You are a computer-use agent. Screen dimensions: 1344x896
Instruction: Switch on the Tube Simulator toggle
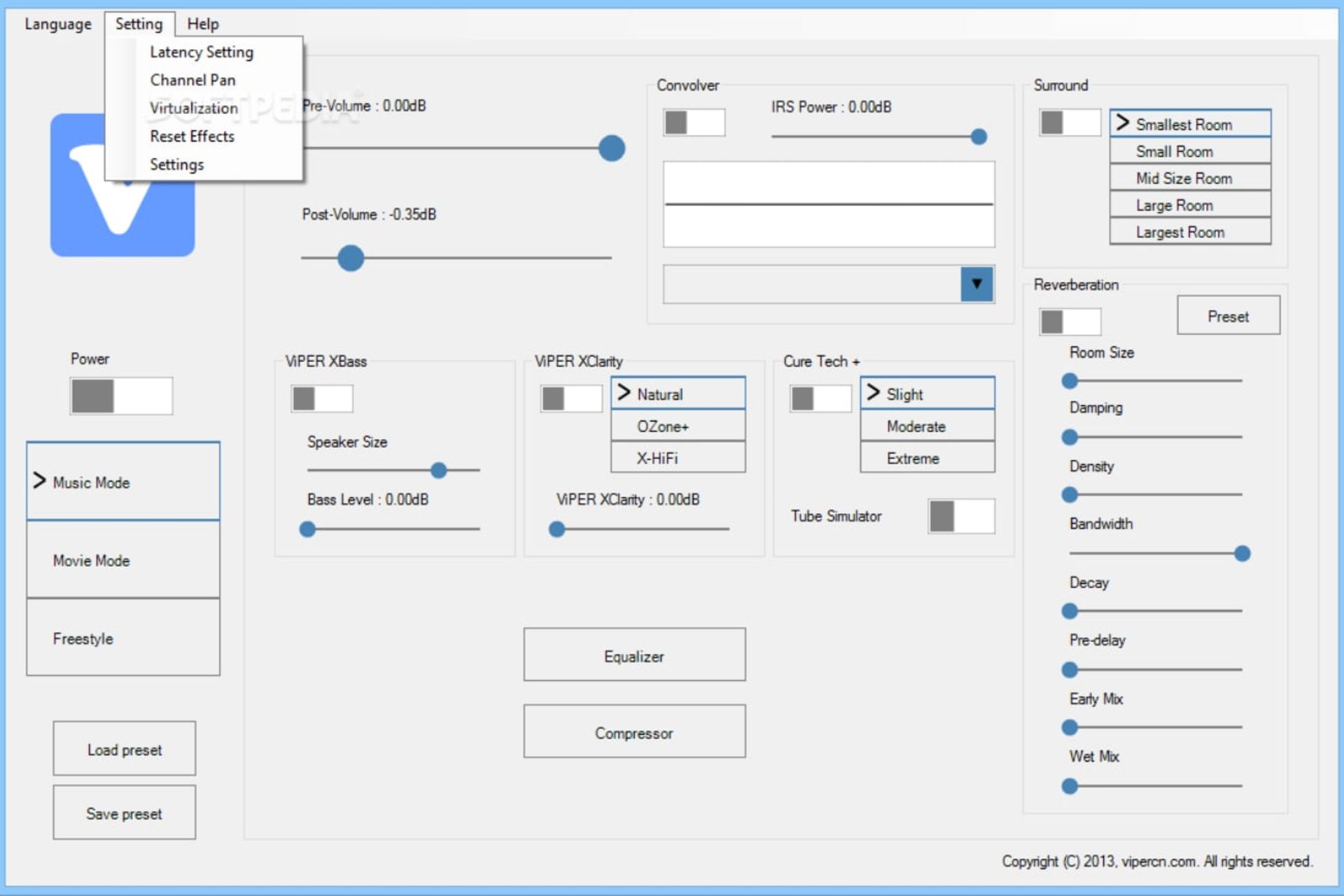point(960,517)
